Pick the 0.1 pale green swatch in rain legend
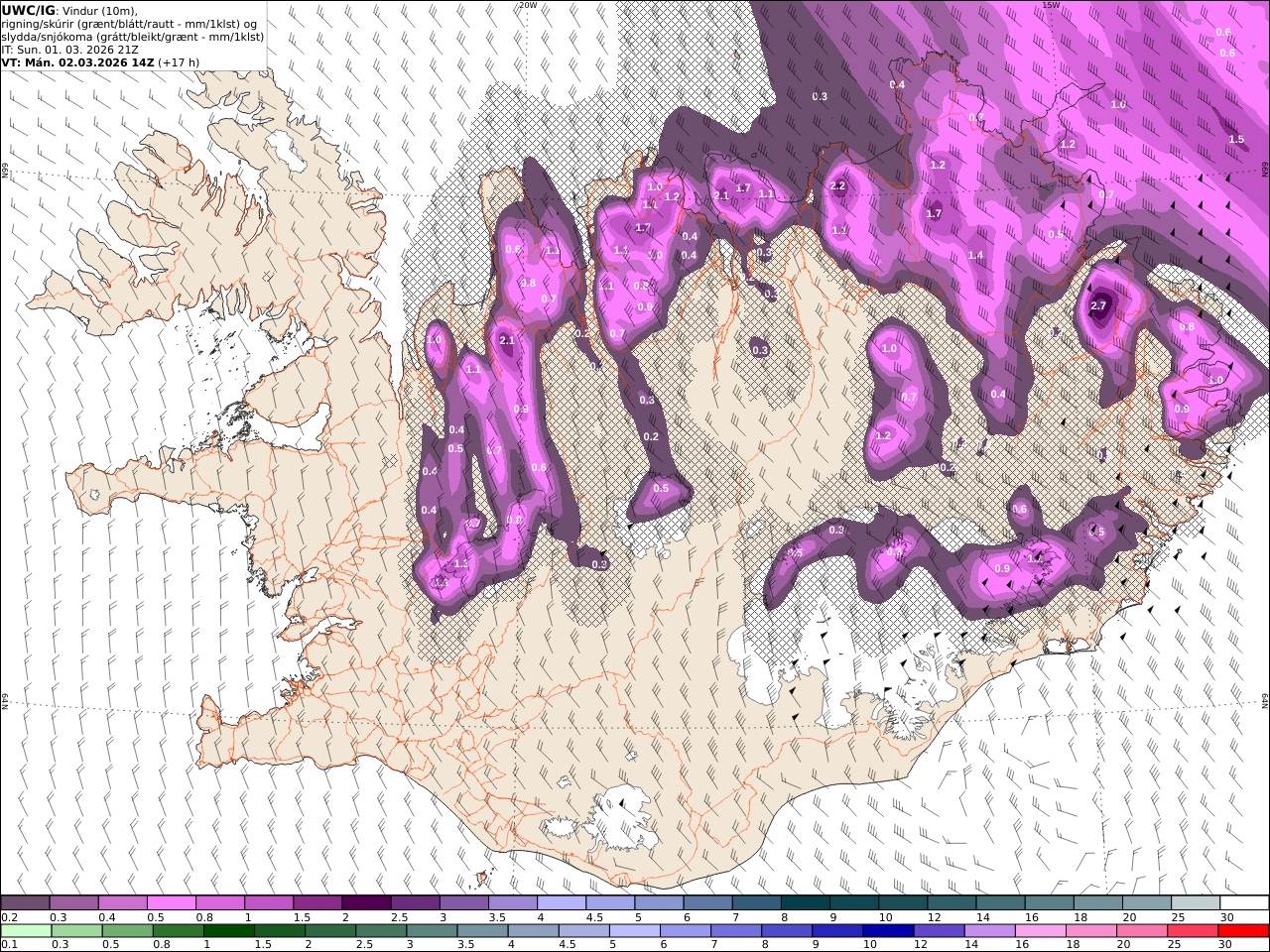Screen dimensions: 1270x952 click(26, 931)
